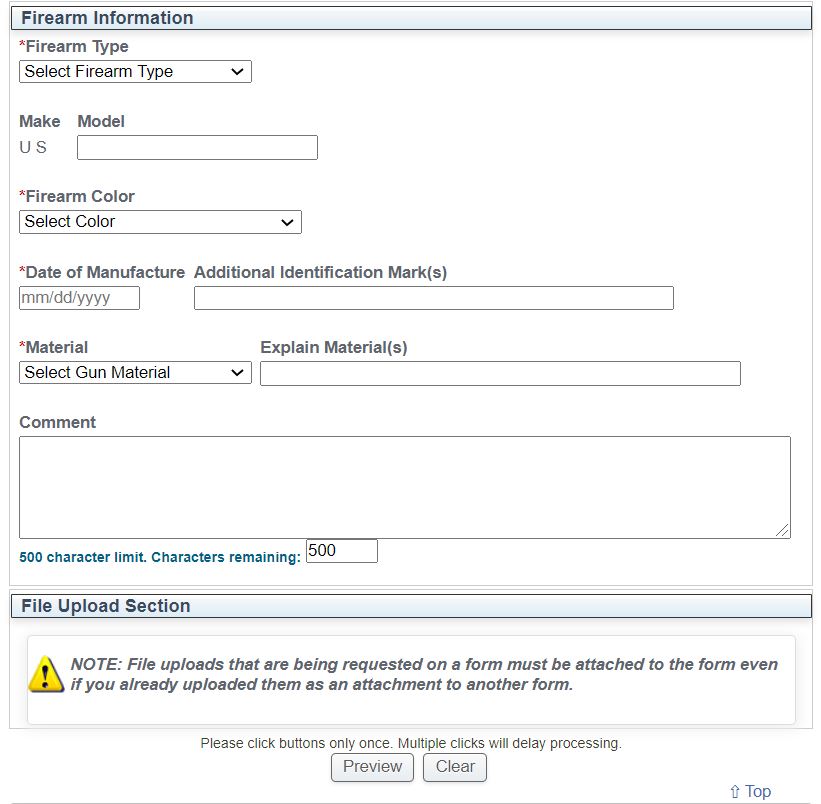This screenshot has width=821, height=804.
Task: Click the Select Color dropdown arrow
Action: 287,222
